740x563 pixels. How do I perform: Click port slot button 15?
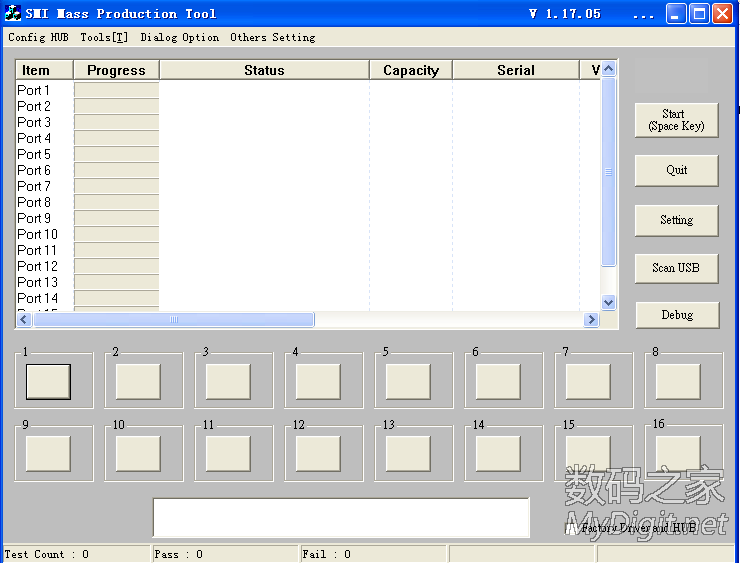pyautogui.click(x=588, y=454)
